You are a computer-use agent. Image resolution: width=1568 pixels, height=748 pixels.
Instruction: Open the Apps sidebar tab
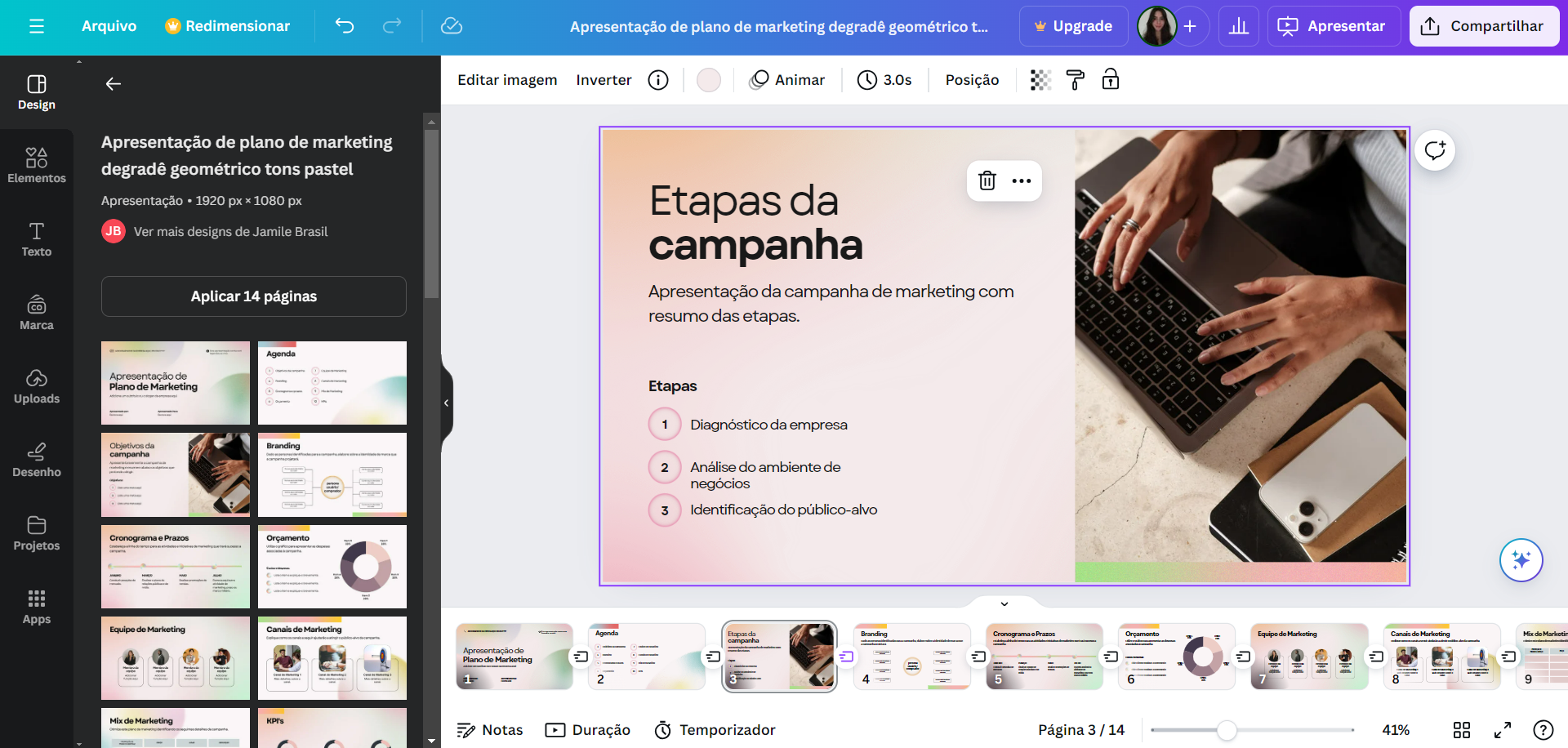click(x=37, y=607)
